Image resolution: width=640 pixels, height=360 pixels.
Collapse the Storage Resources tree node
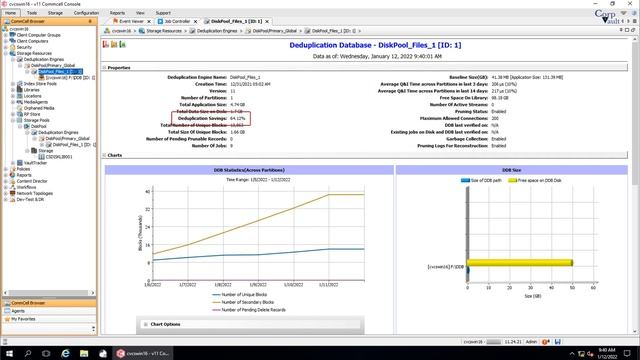[x=6, y=53]
